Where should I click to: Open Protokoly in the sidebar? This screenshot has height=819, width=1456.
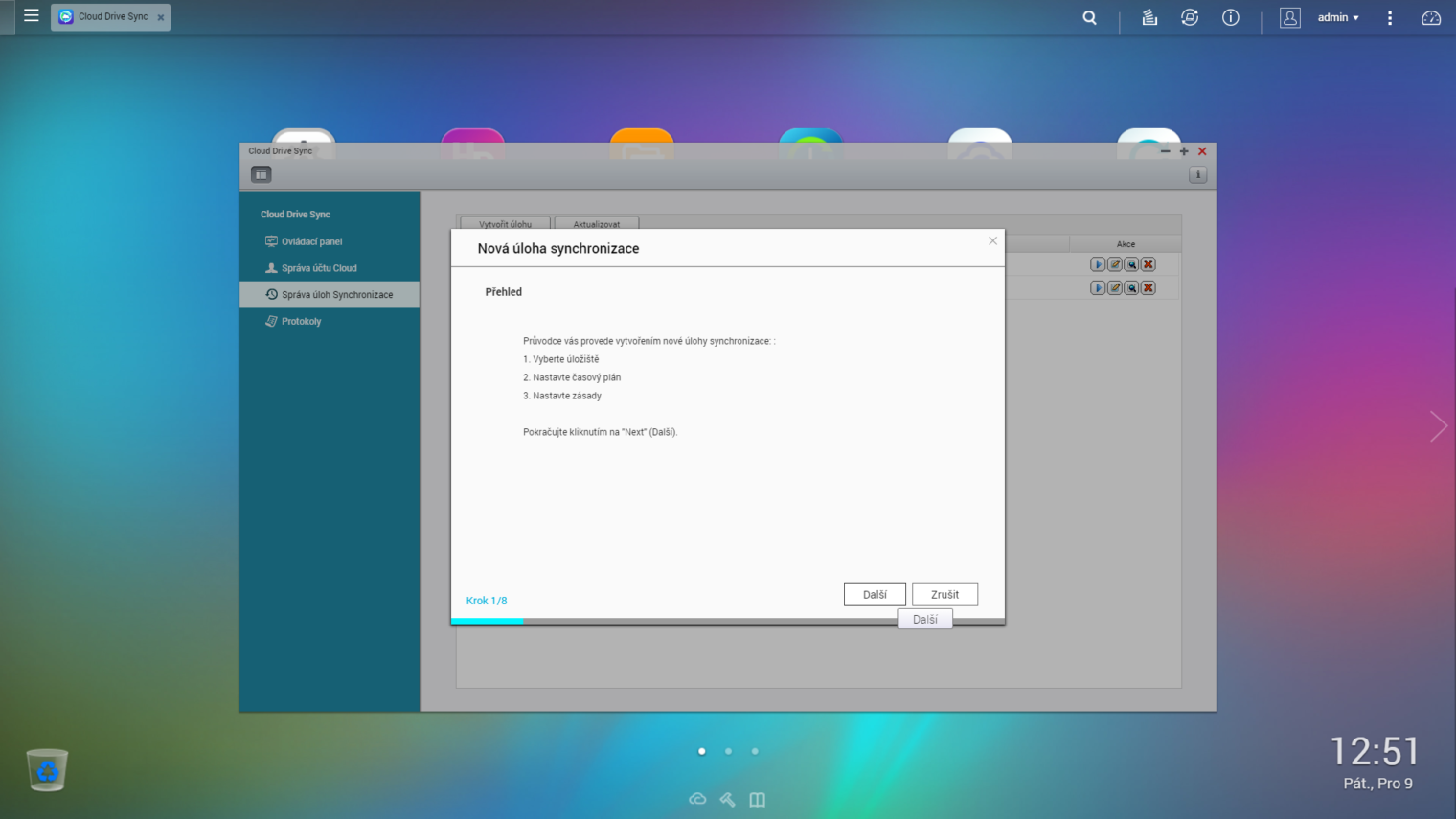tap(330, 321)
